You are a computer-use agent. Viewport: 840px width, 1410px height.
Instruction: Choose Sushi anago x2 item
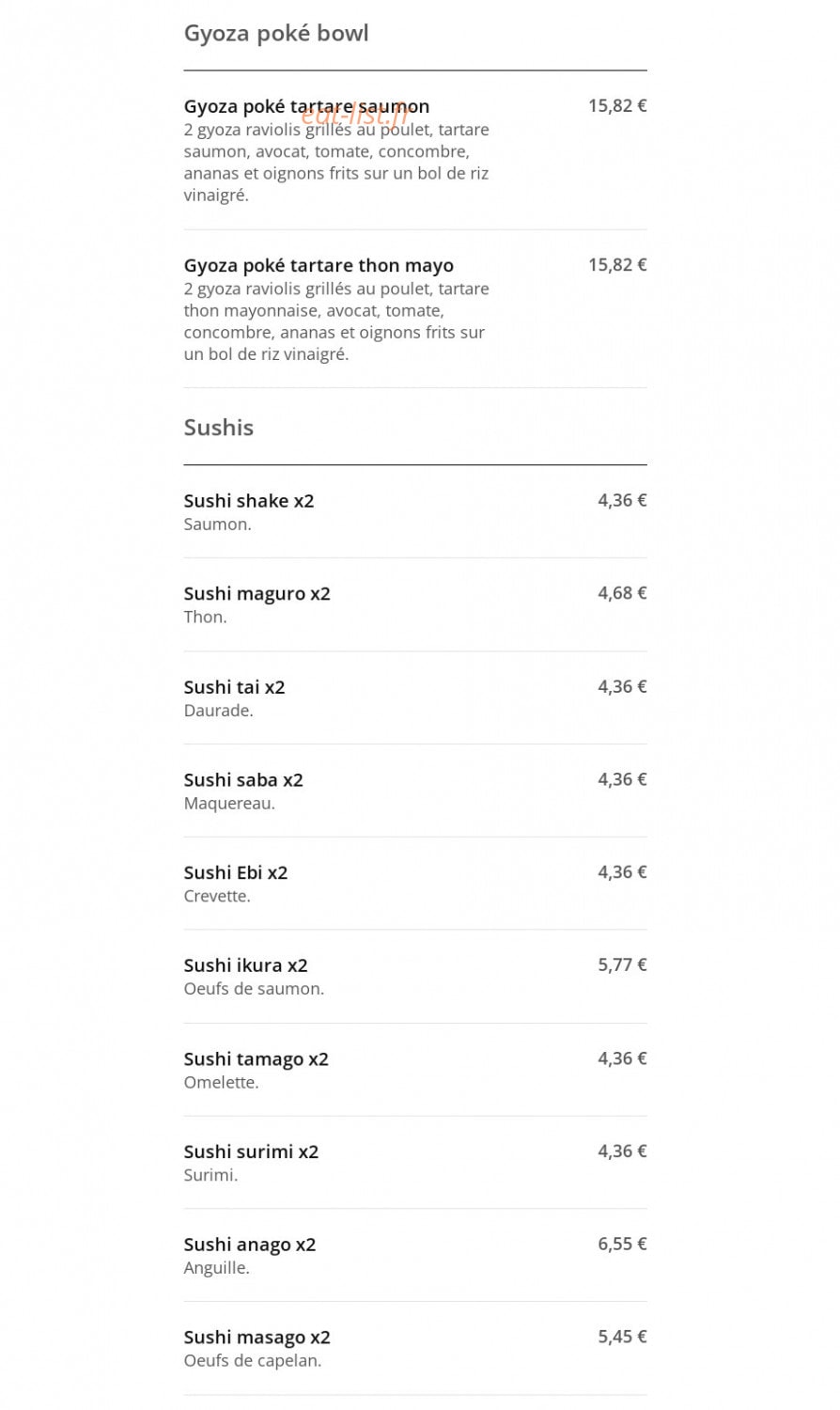[x=415, y=1256]
